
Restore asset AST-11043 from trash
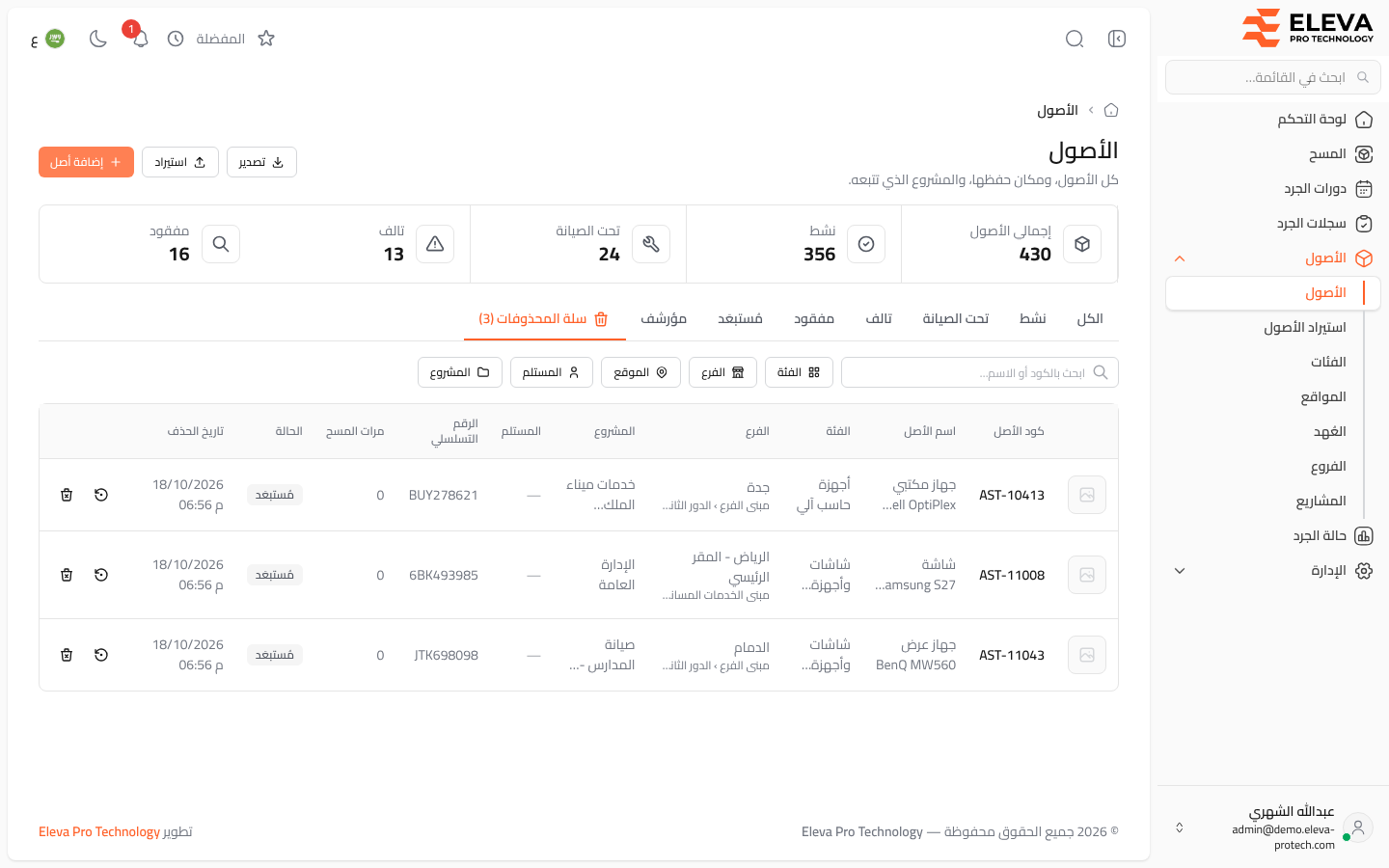coord(101,655)
